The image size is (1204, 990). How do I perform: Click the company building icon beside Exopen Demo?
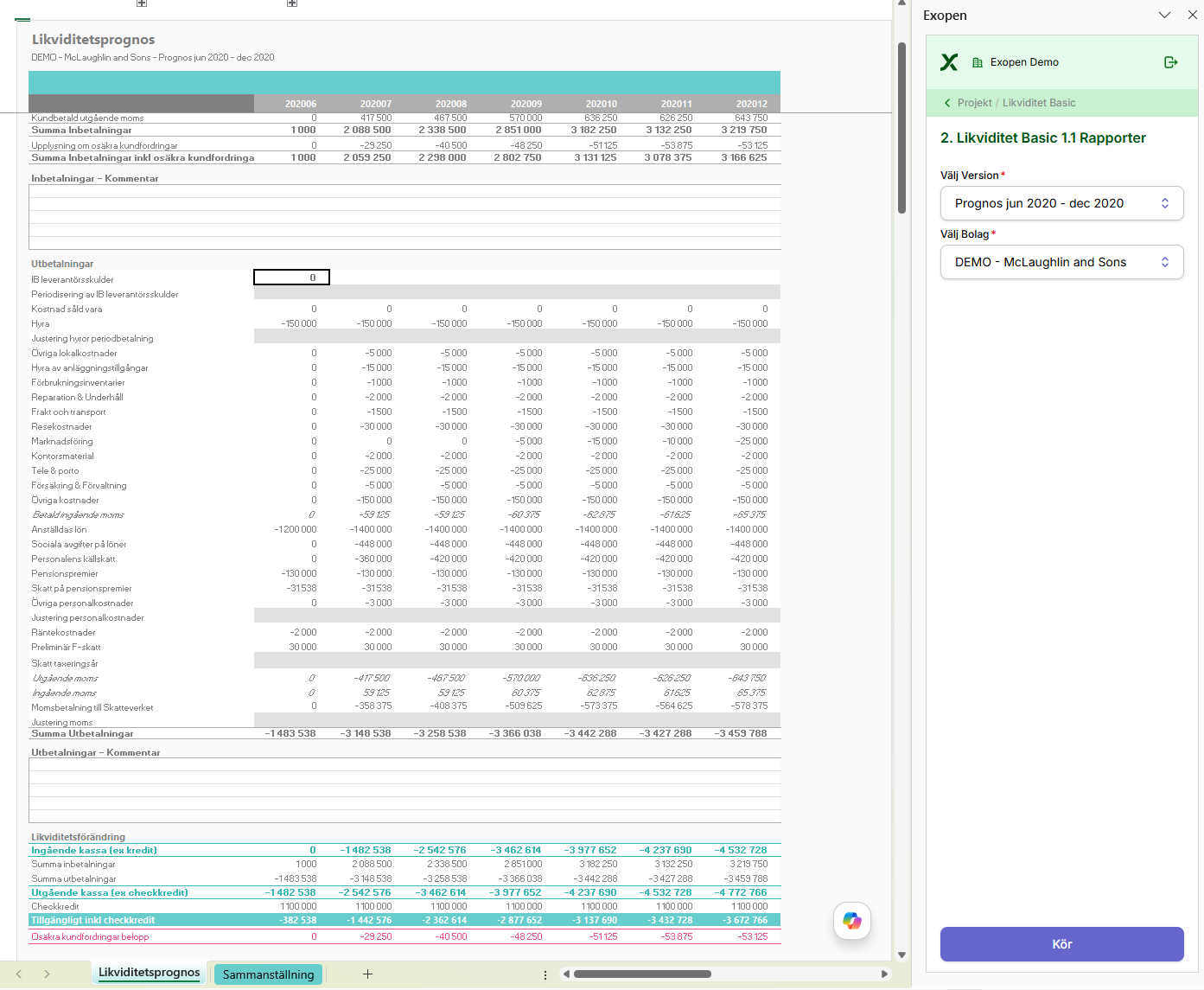(978, 62)
